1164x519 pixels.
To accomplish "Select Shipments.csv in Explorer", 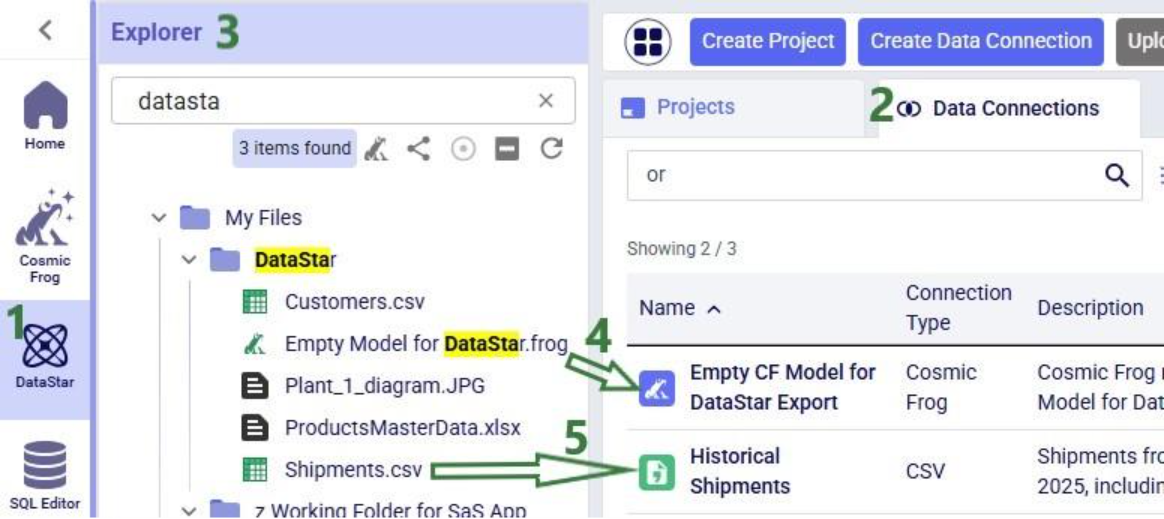I will [x=353, y=470].
